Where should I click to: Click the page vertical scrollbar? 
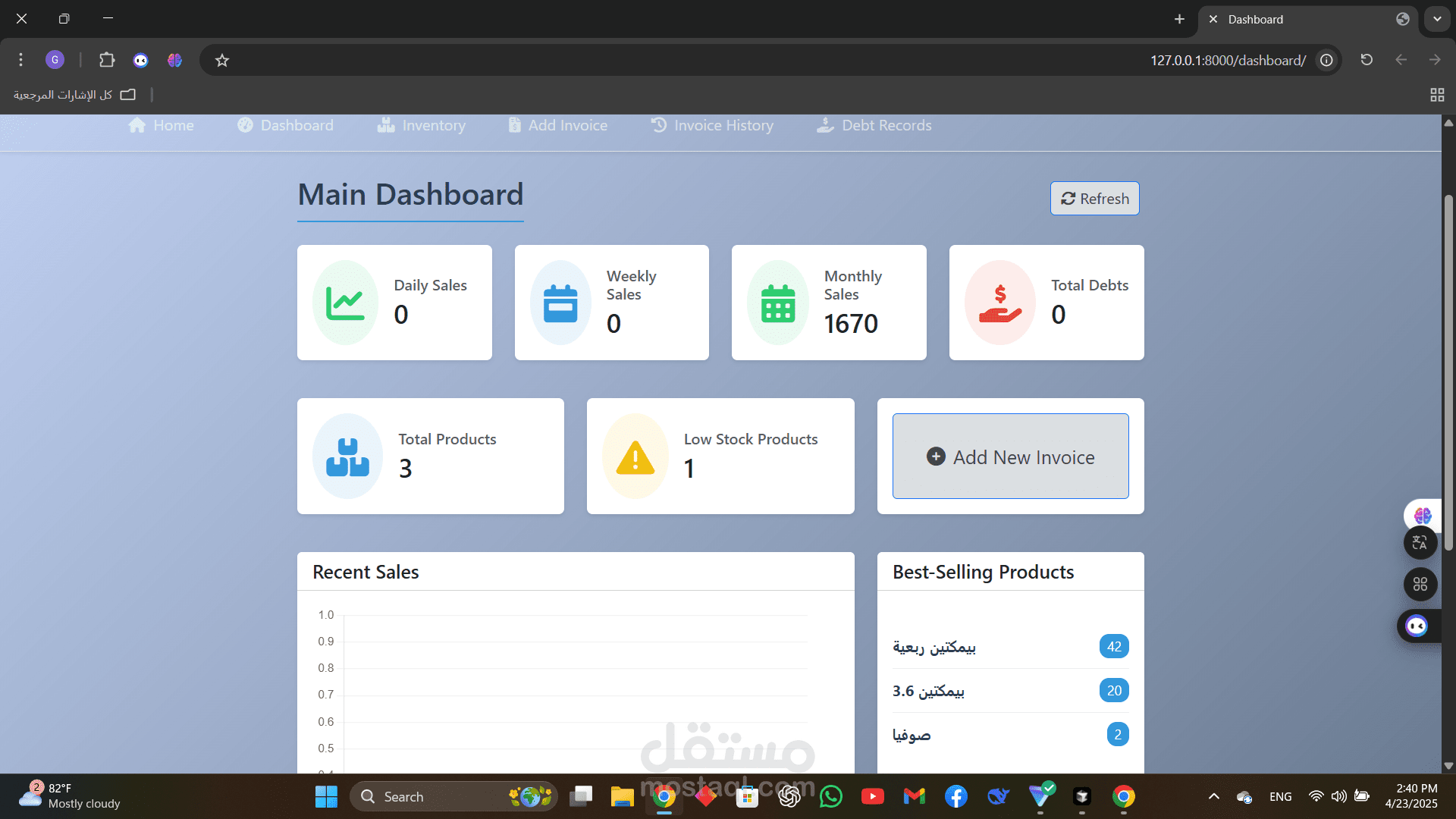1448,372
